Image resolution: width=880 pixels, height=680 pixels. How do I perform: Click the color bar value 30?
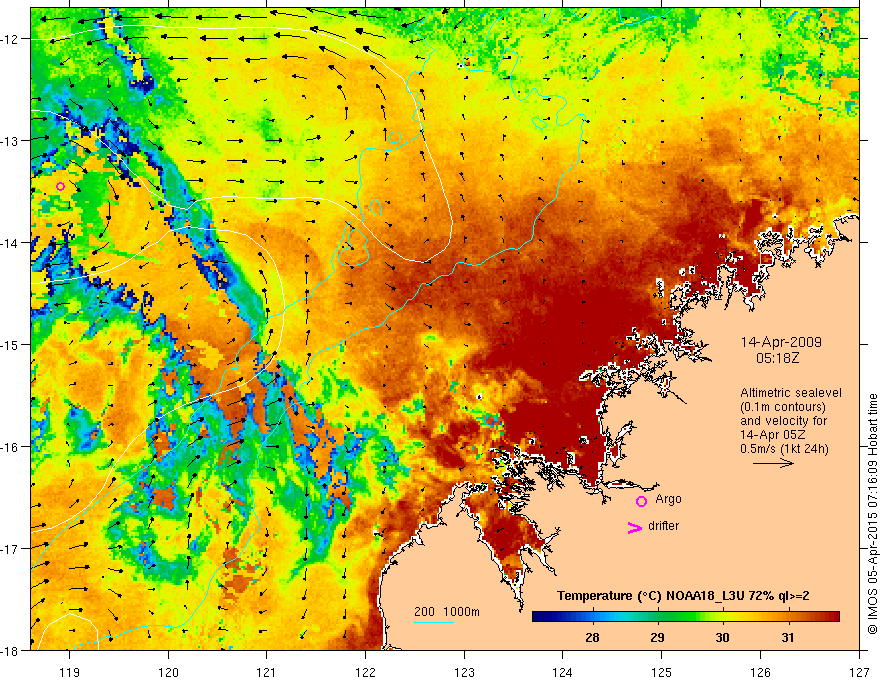(722, 637)
